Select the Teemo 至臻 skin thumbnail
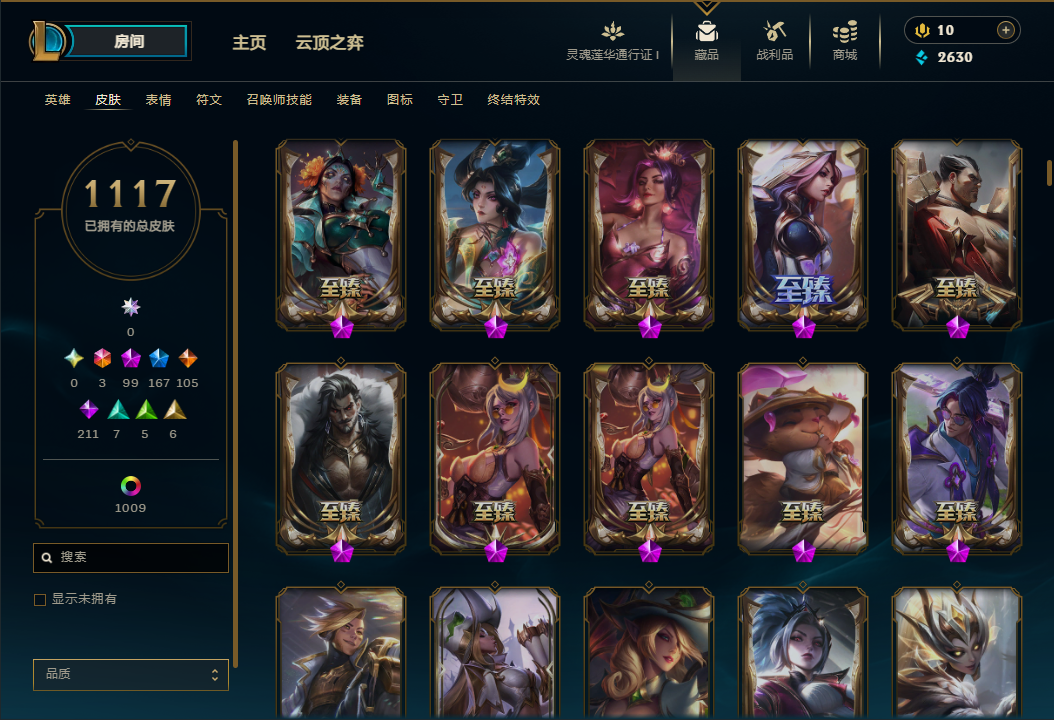1054x720 pixels. coord(803,459)
